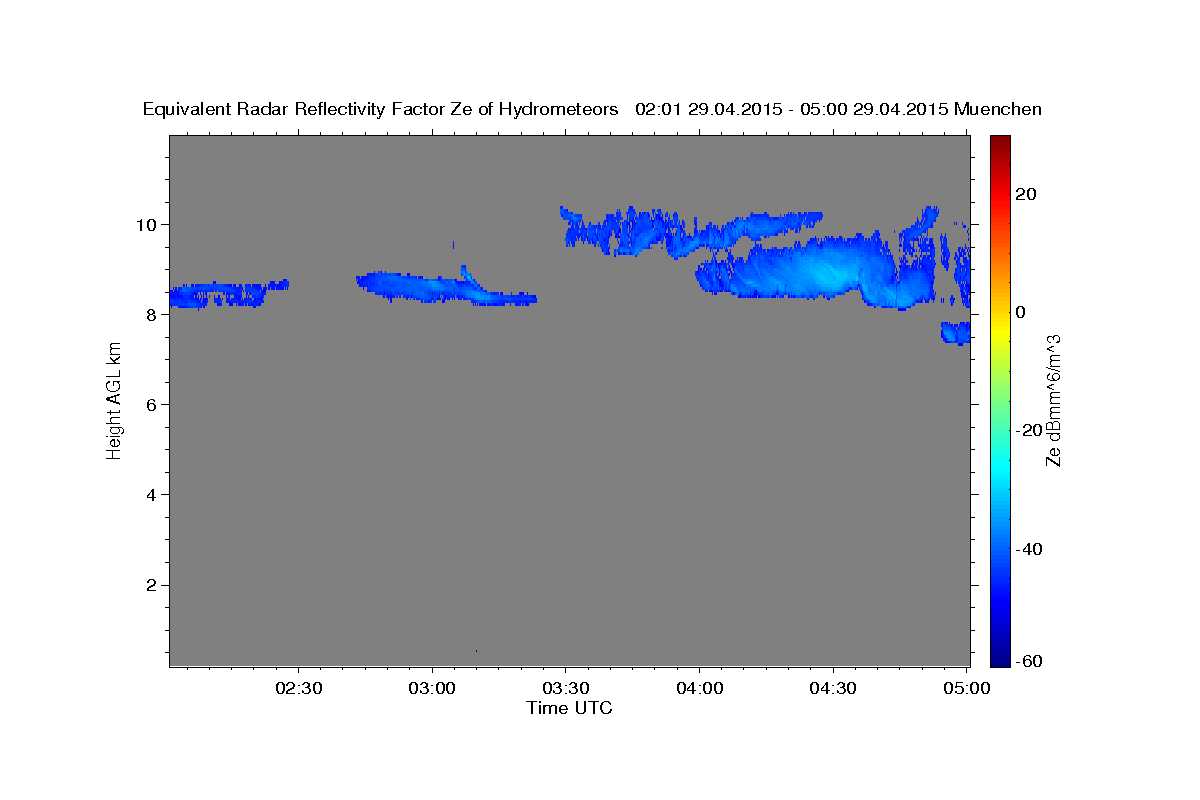Click the small cloud patch near 05:00 below 8 km
The height and width of the screenshot is (800, 1200).
956,332
